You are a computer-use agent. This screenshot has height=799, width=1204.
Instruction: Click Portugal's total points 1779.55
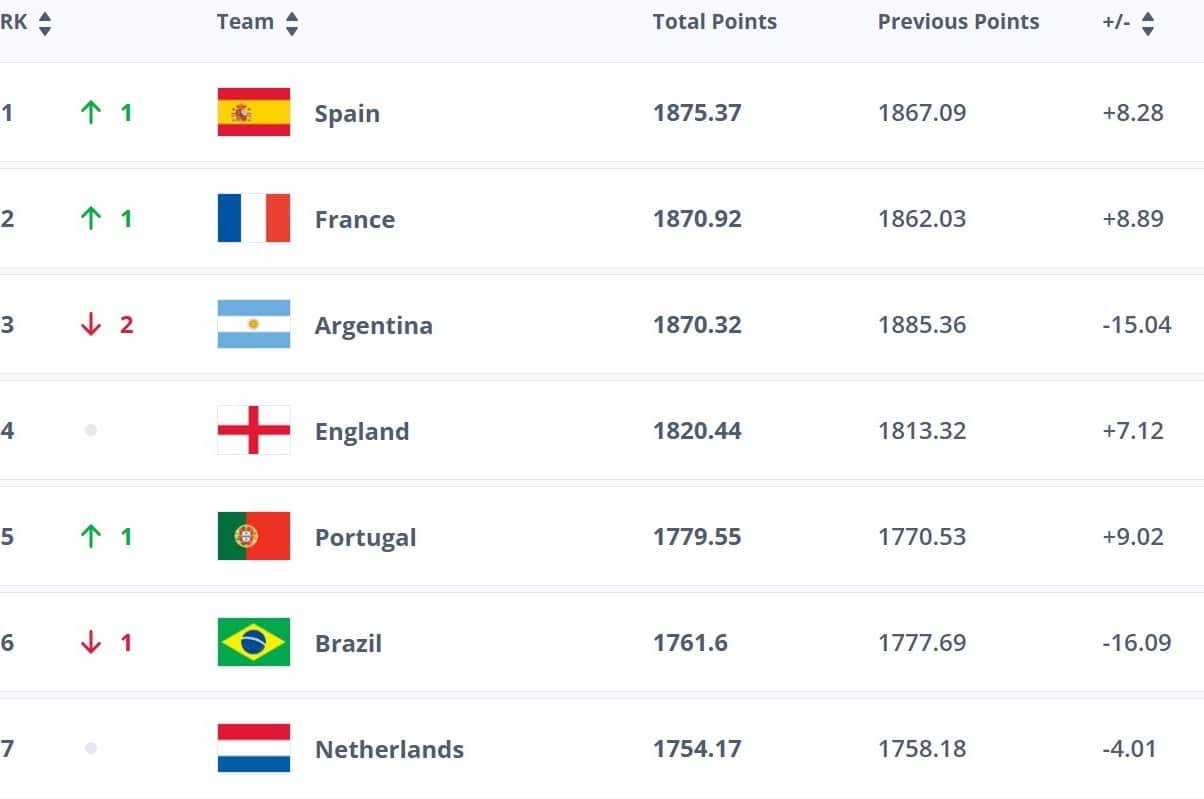pos(697,537)
